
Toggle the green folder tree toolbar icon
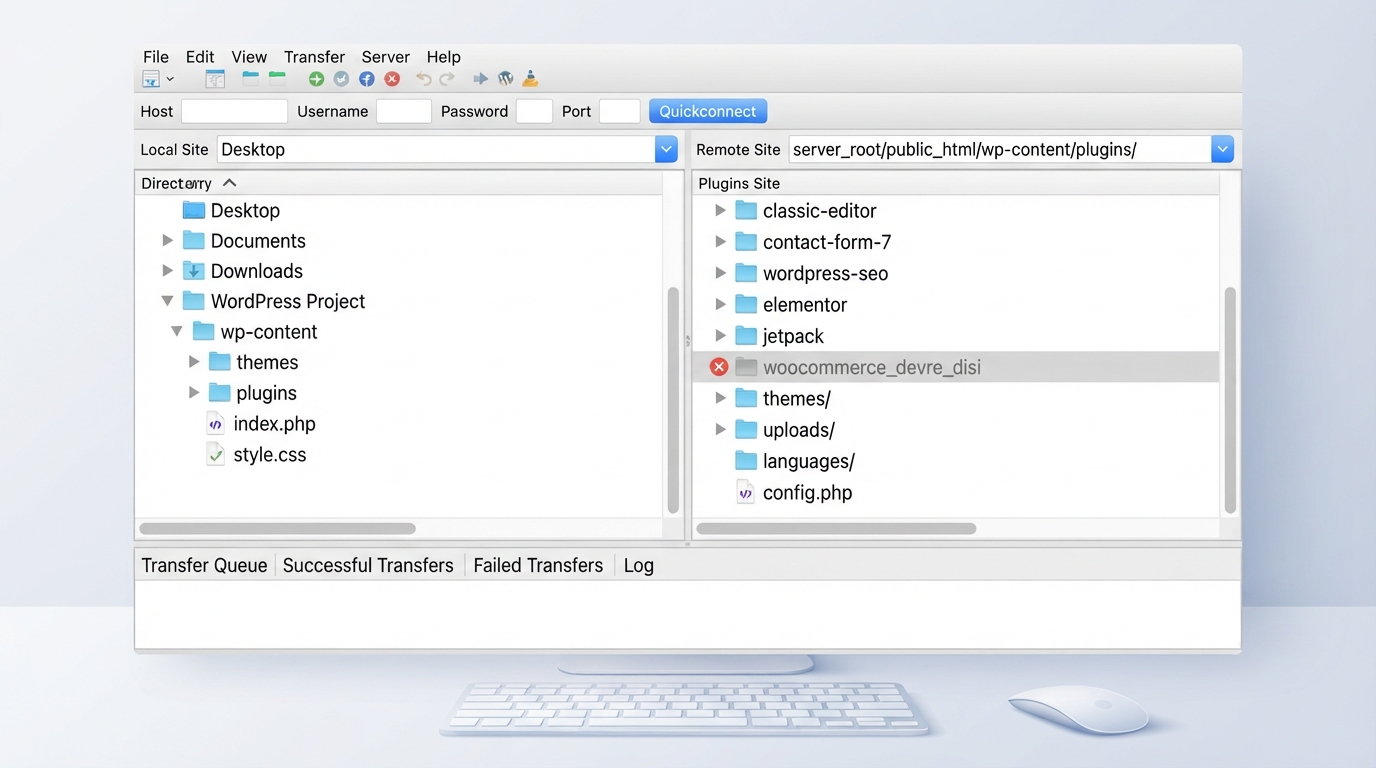[x=277, y=79]
